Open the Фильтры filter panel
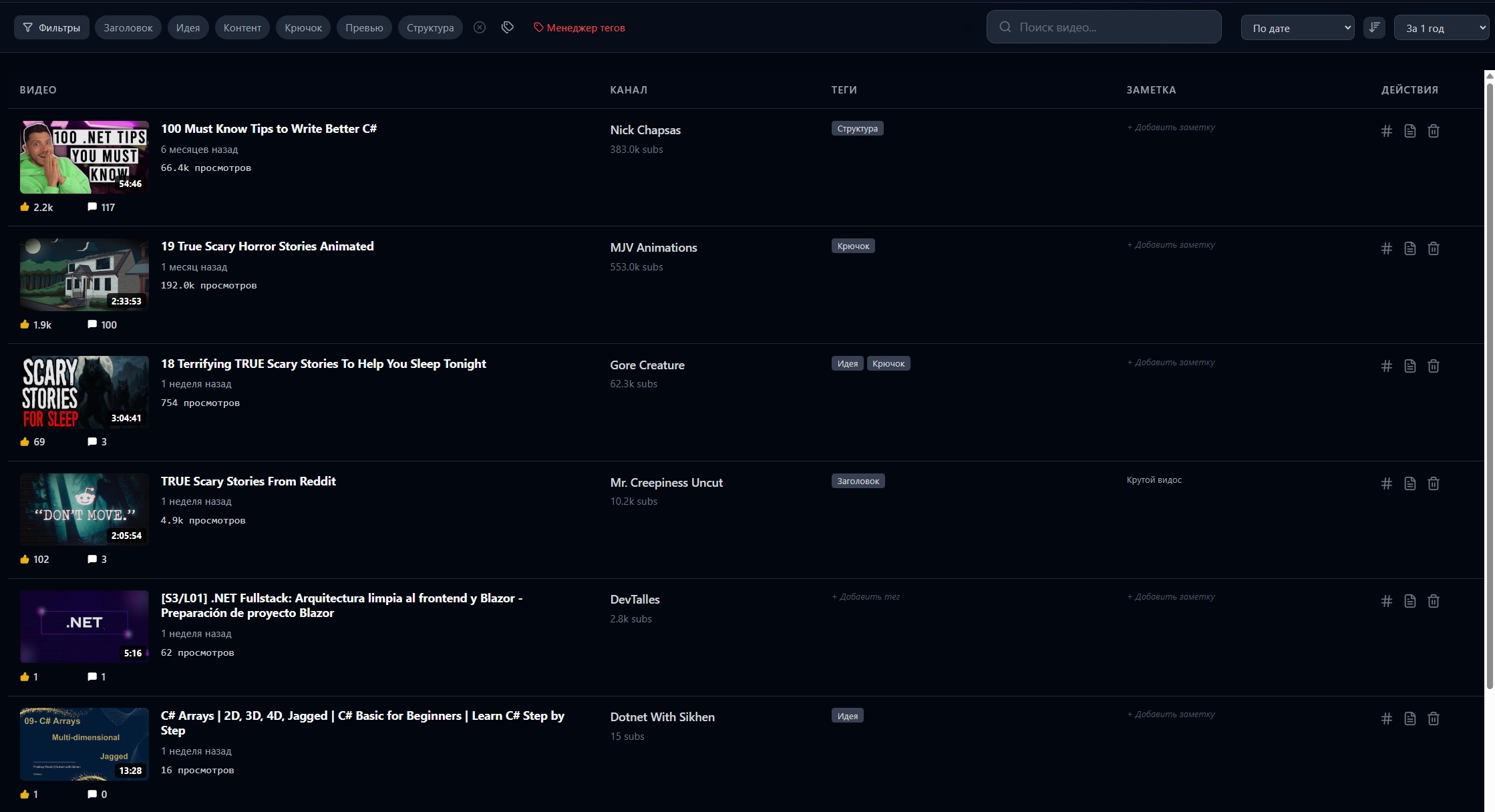Viewport: 1495px width, 812px height. 52,27
